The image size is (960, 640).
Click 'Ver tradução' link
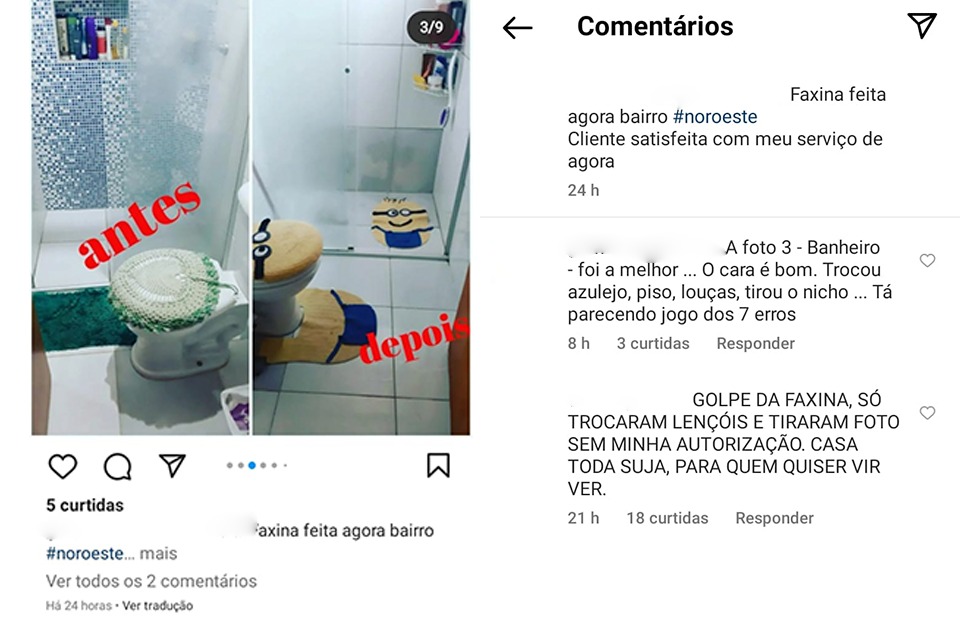[157, 606]
